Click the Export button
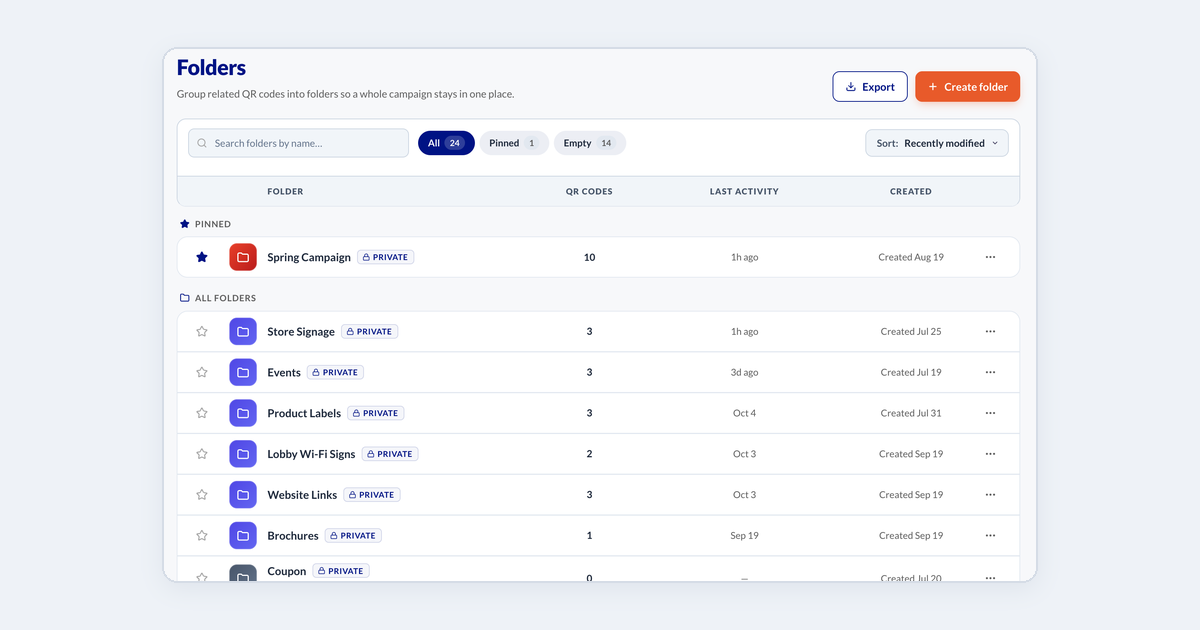This screenshot has width=1200, height=630. pos(870,87)
